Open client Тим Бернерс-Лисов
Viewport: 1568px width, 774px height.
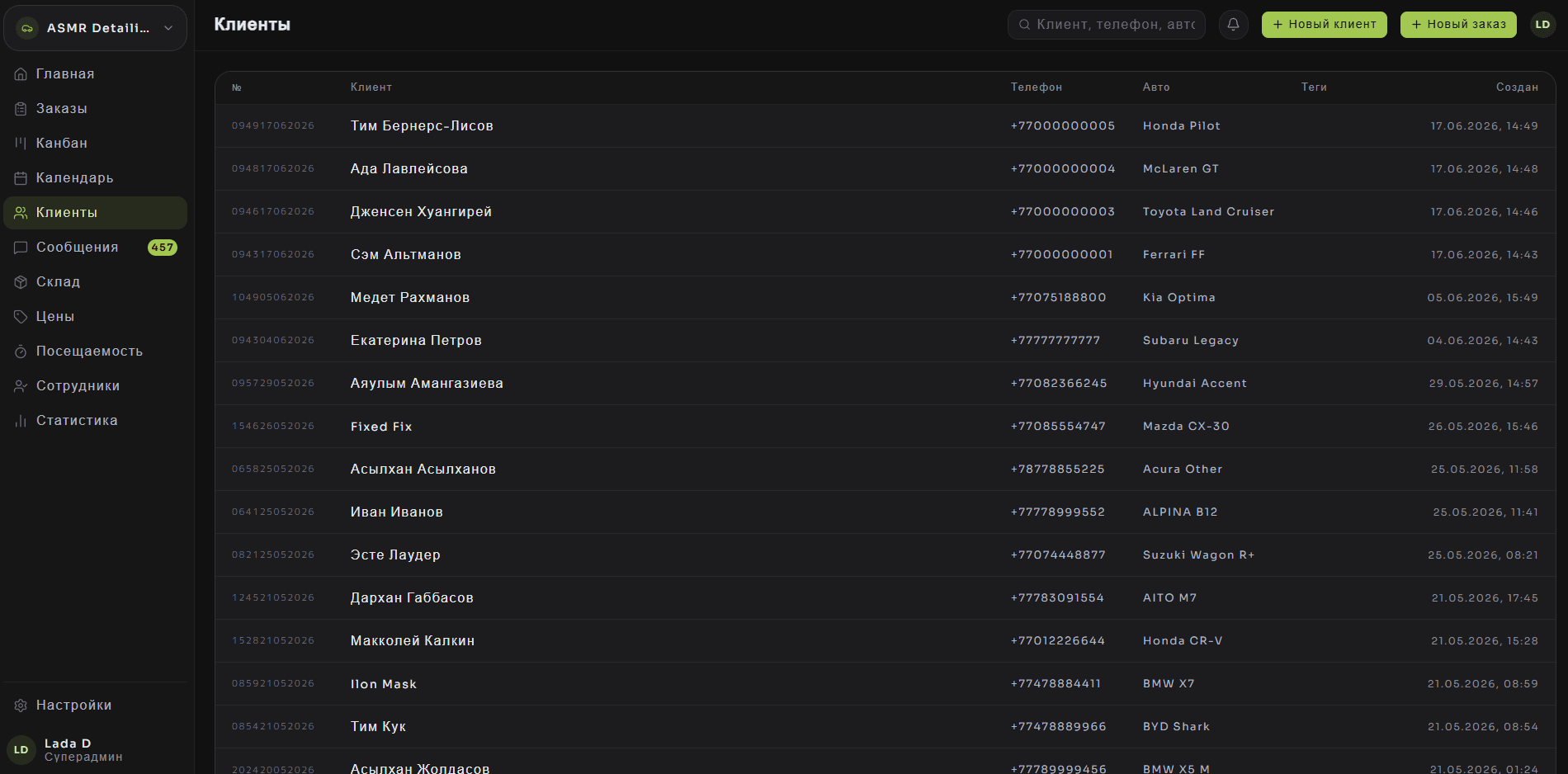pos(422,126)
